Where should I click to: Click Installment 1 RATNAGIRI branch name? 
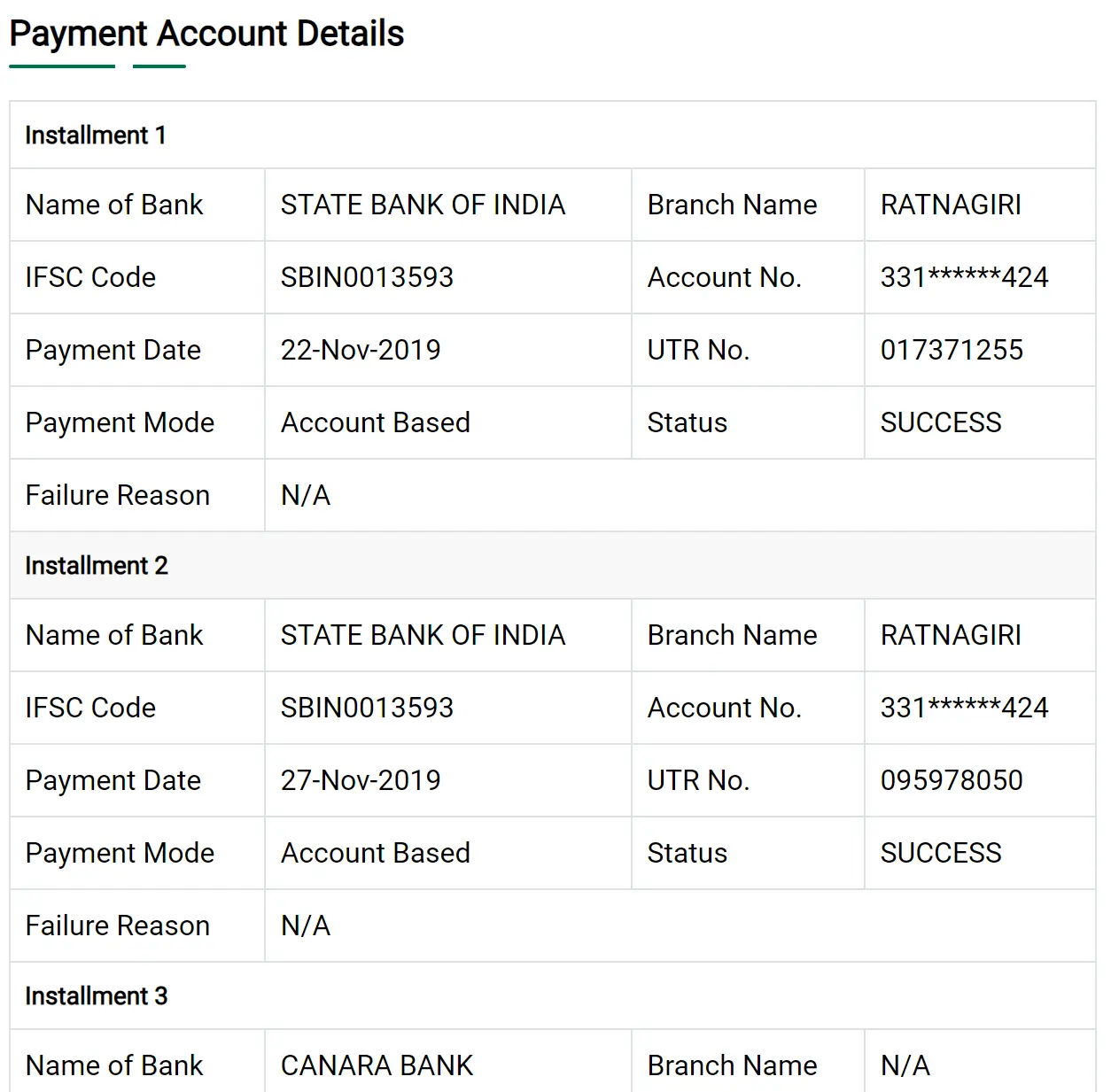951,205
